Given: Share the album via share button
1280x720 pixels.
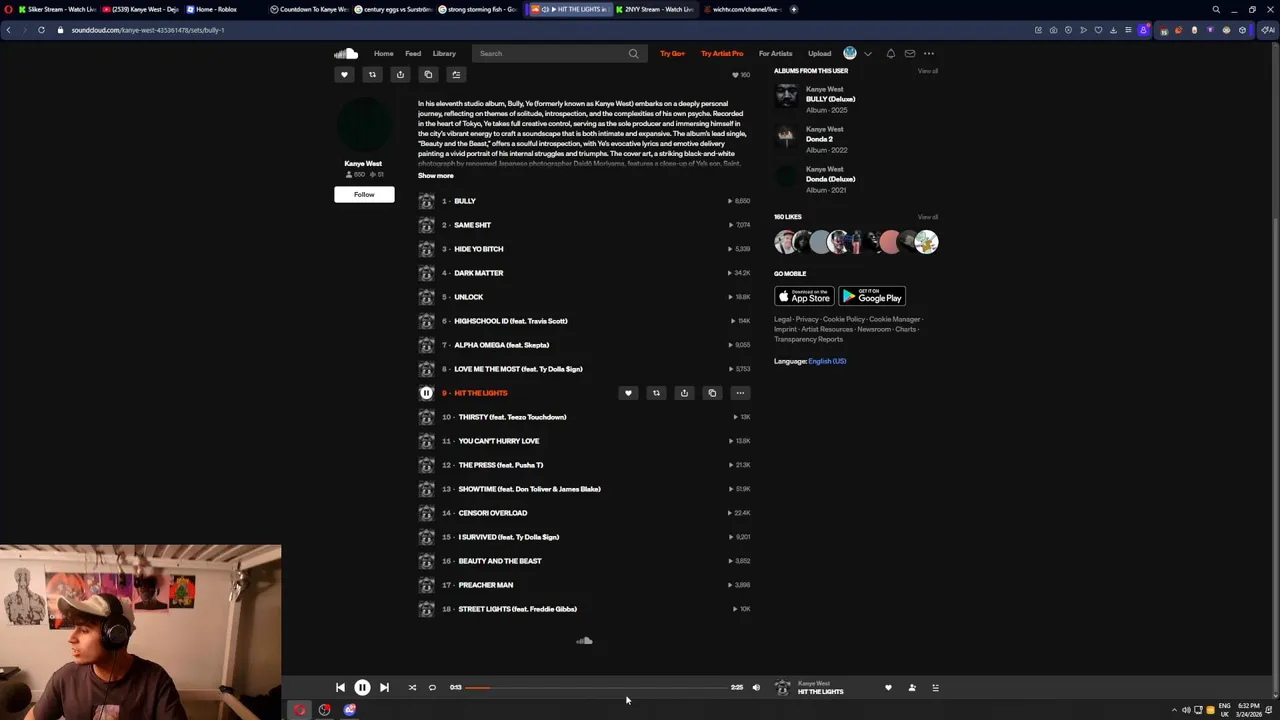Looking at the screenshot, I should pos(400,74).
